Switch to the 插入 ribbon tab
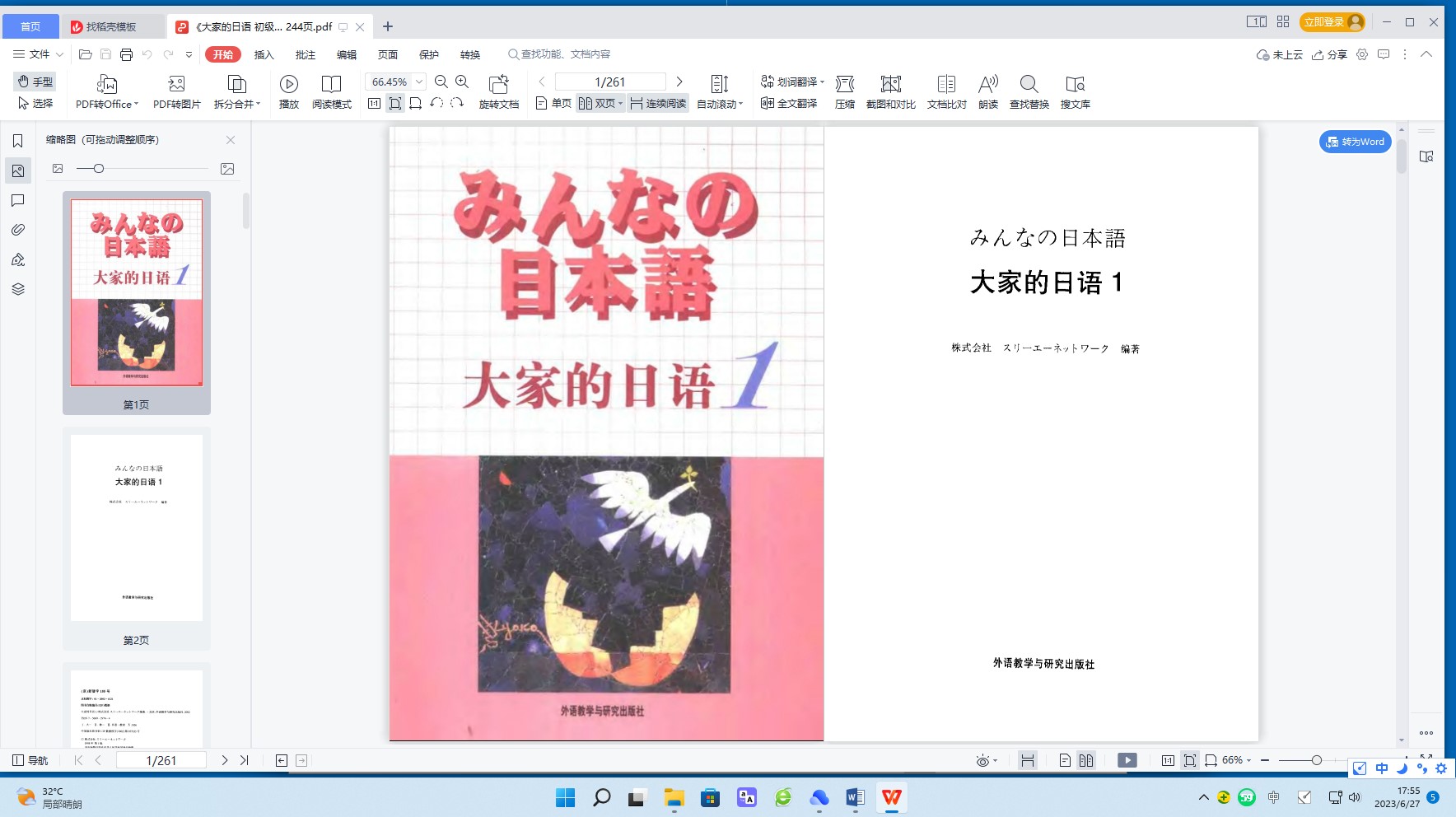The image size is (1456, 817). point(264,55)
